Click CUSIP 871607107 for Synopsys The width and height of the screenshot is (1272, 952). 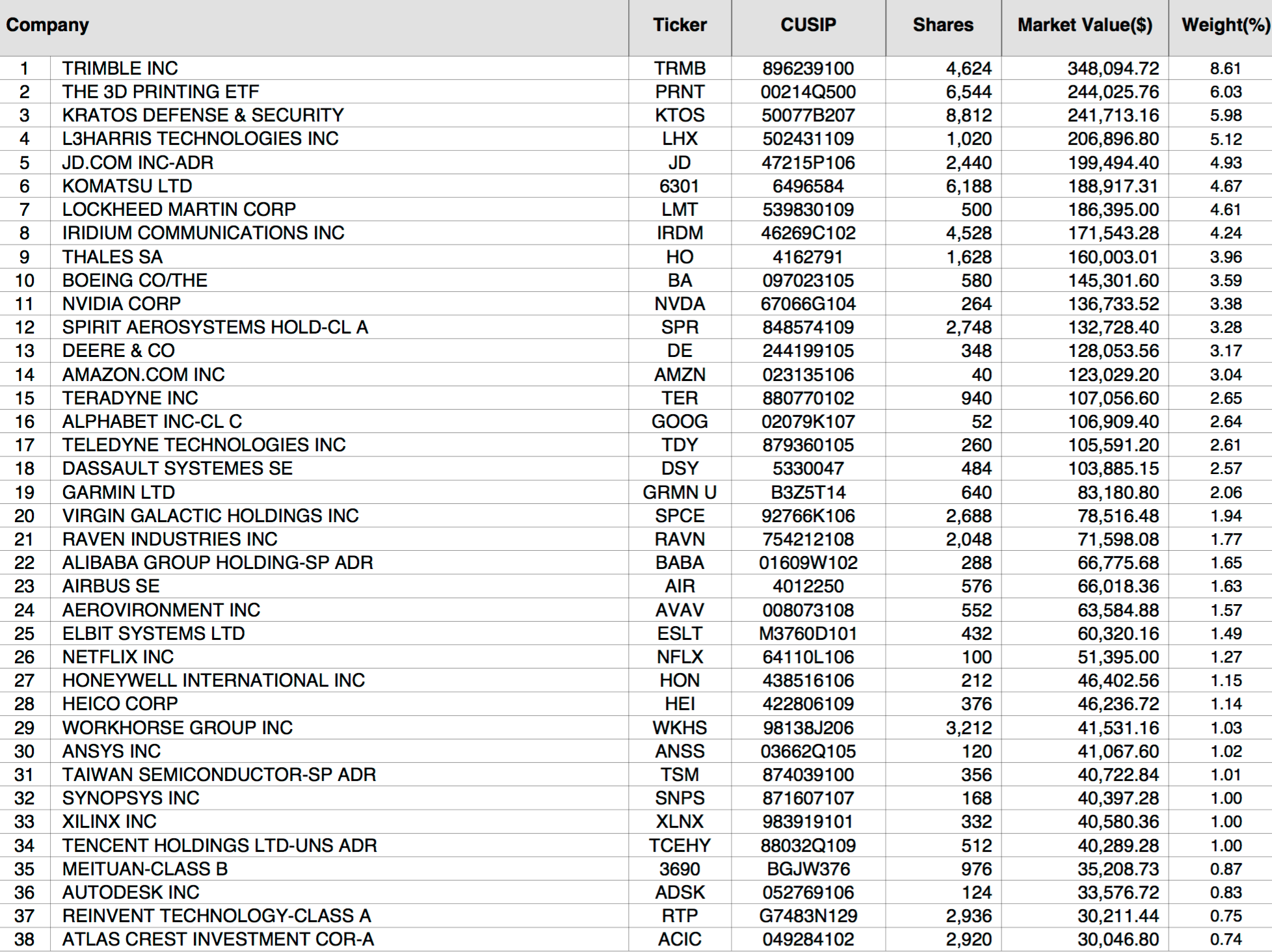pos(808,798)
